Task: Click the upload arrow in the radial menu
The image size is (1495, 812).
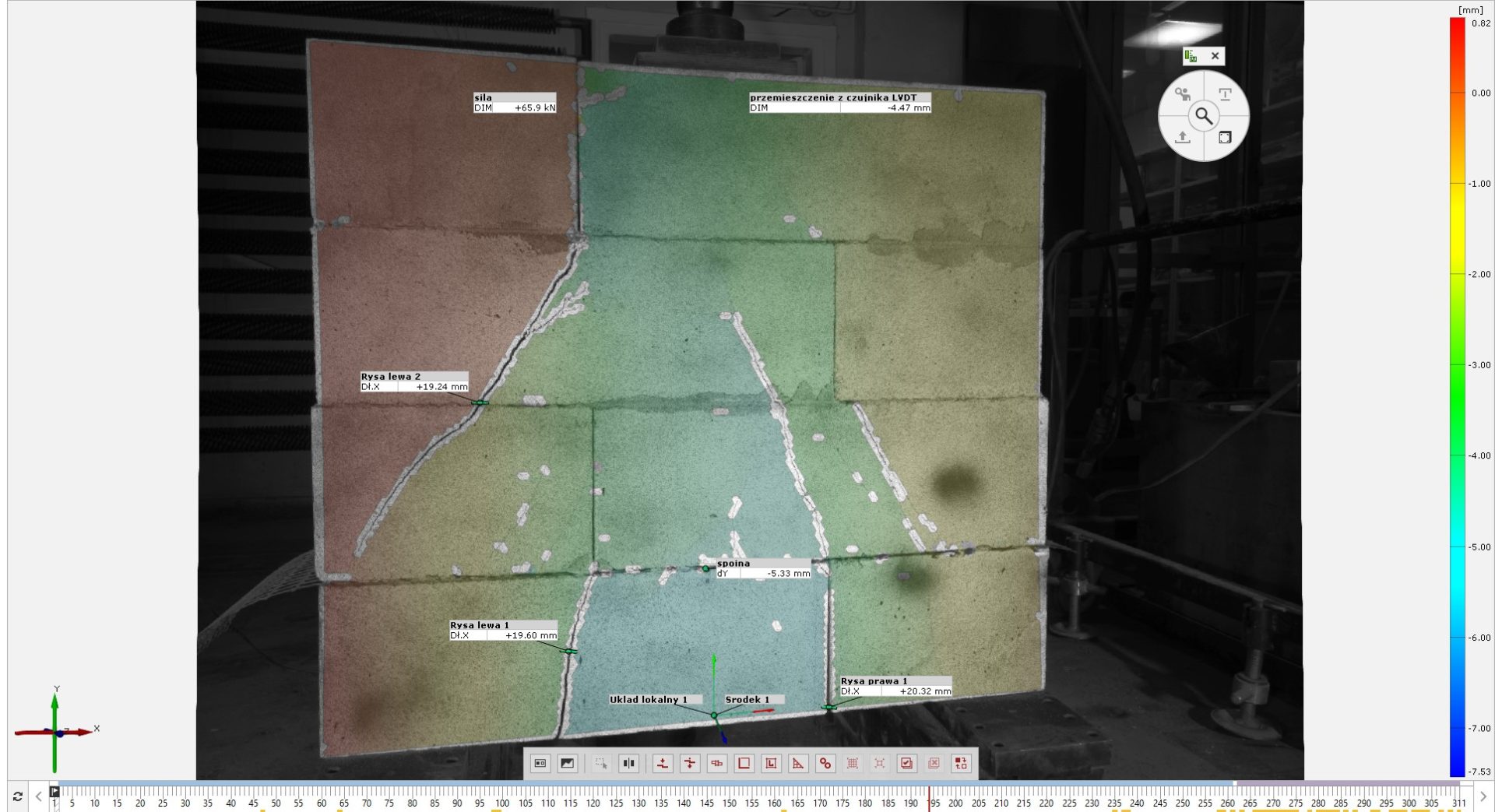Action: click(x=1182, y=137)
